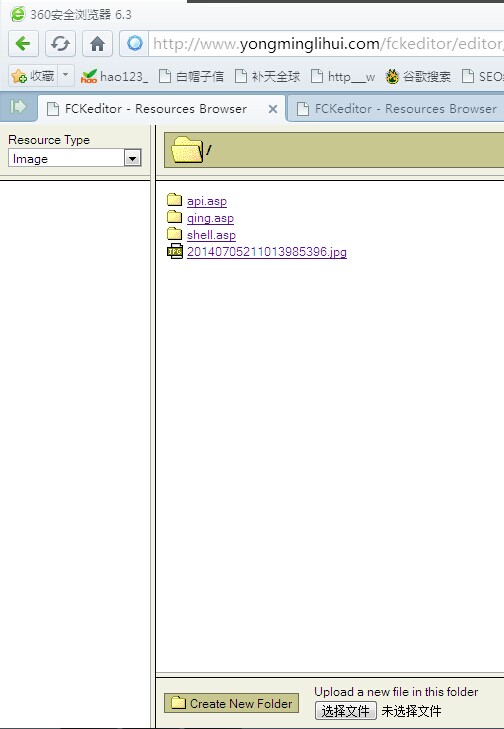The width and height of the screenshot is (504, 729).
Task: Click the 360 browser logo icon
Action: pyautogui.click(x=18, y=14)
